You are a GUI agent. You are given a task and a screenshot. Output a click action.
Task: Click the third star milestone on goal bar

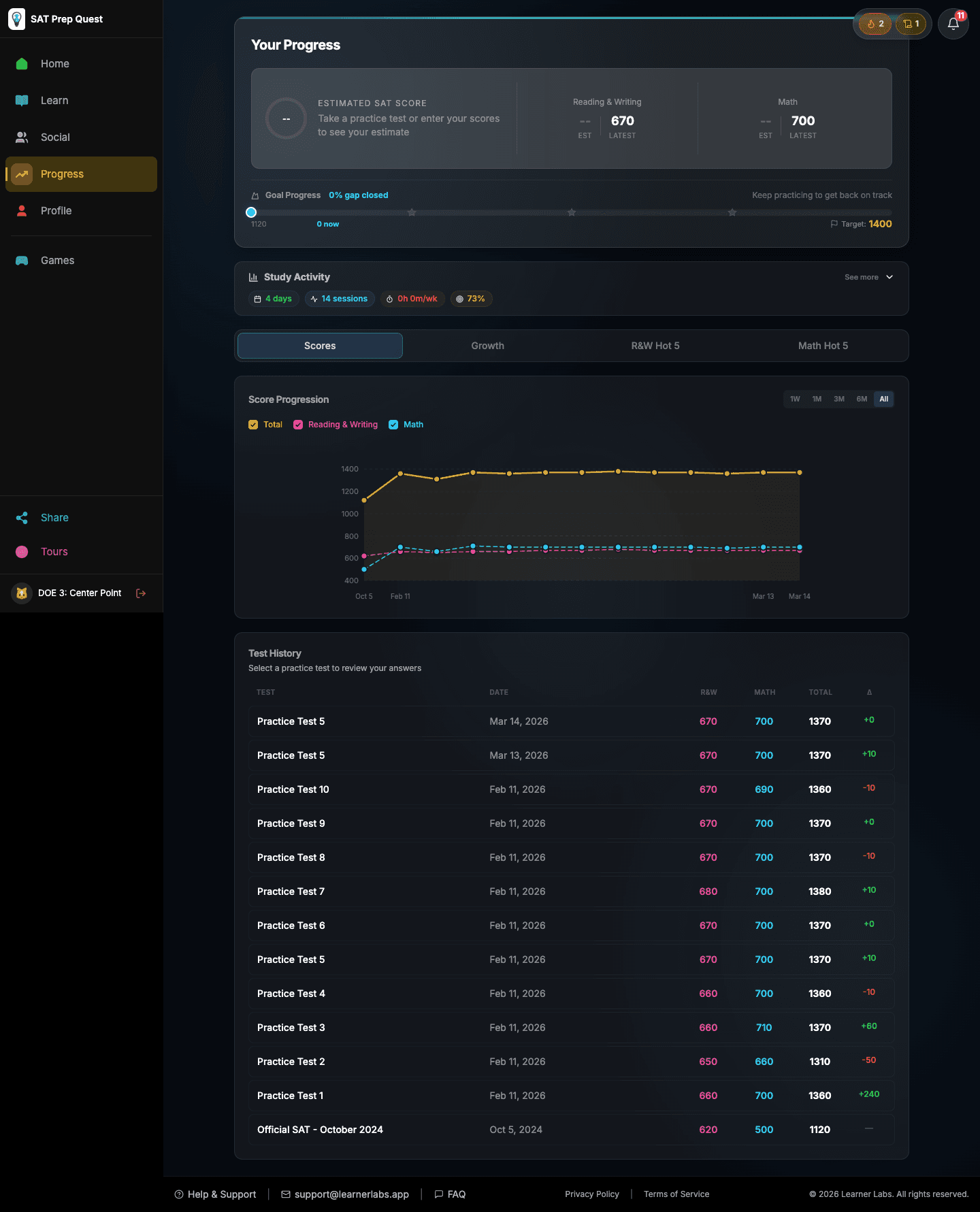[732, 212]
